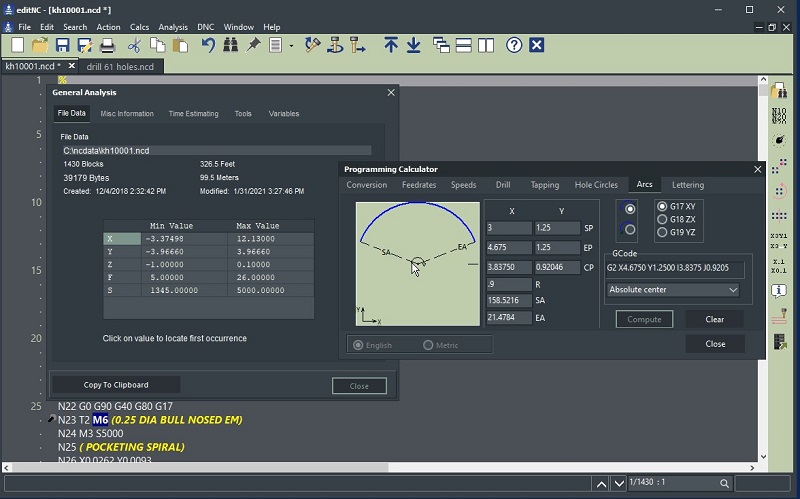Tile windows vertically using the toolbar icon

[486, 45]
